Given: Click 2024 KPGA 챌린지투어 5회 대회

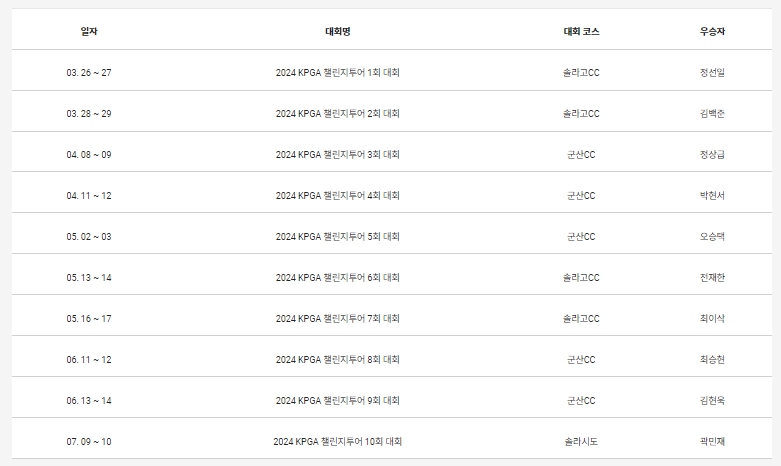Looking at the screenshot, I should [x=338, y=236].
